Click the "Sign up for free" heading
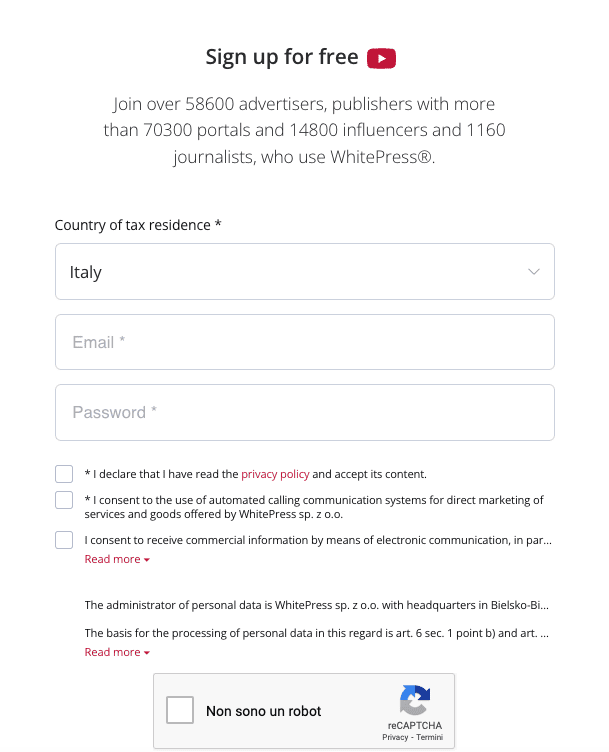The width and height of the screenshot is (609, 752). pos(281,57)
